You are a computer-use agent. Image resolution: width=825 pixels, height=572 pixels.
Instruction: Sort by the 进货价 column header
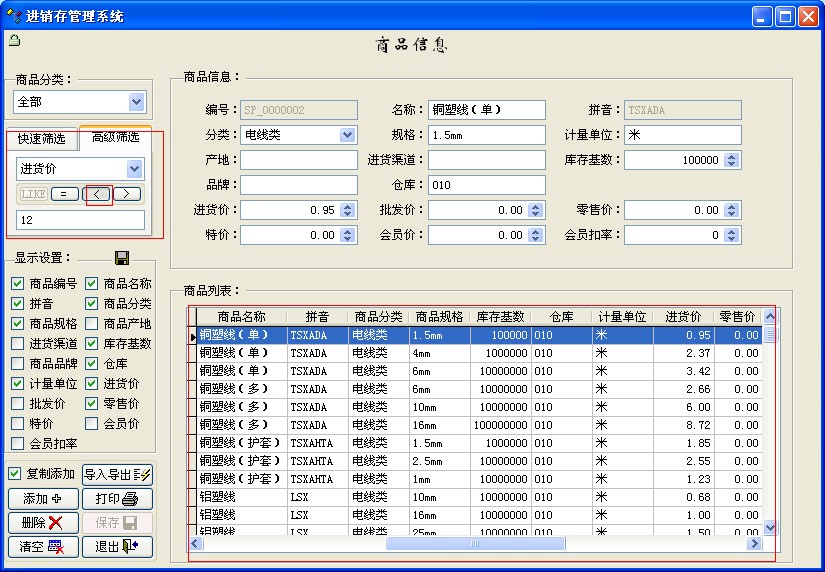683,317
